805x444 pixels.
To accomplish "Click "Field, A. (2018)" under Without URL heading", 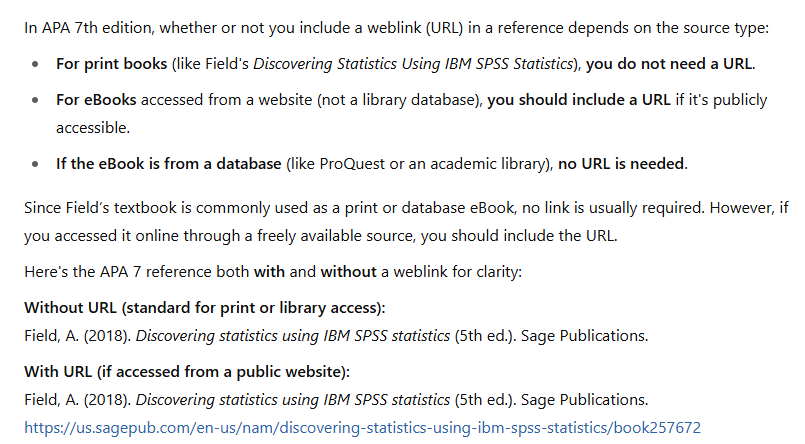I will [78, 336].
